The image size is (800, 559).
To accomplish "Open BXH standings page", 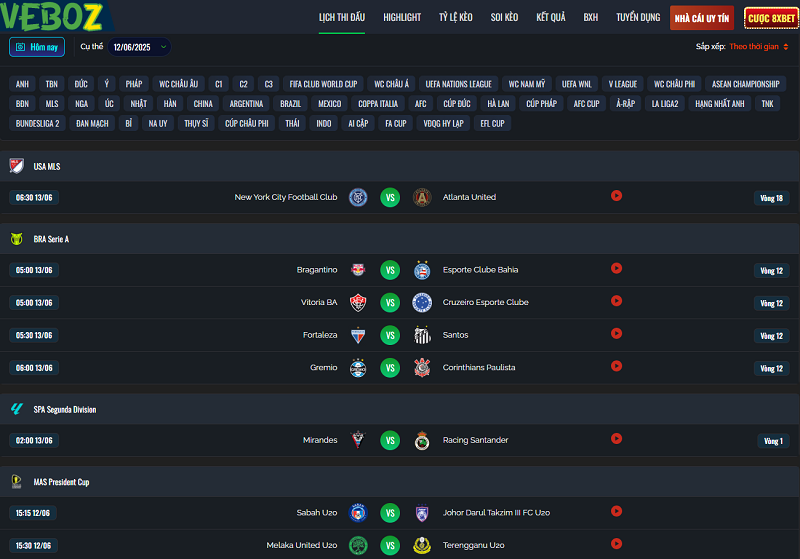I will [x=591, y=17].
